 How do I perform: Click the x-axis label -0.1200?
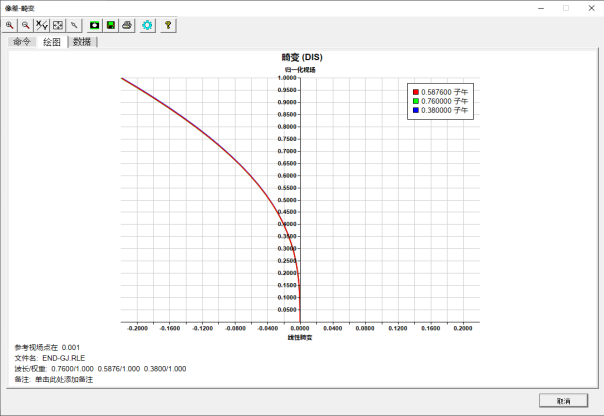pos(203,328)
